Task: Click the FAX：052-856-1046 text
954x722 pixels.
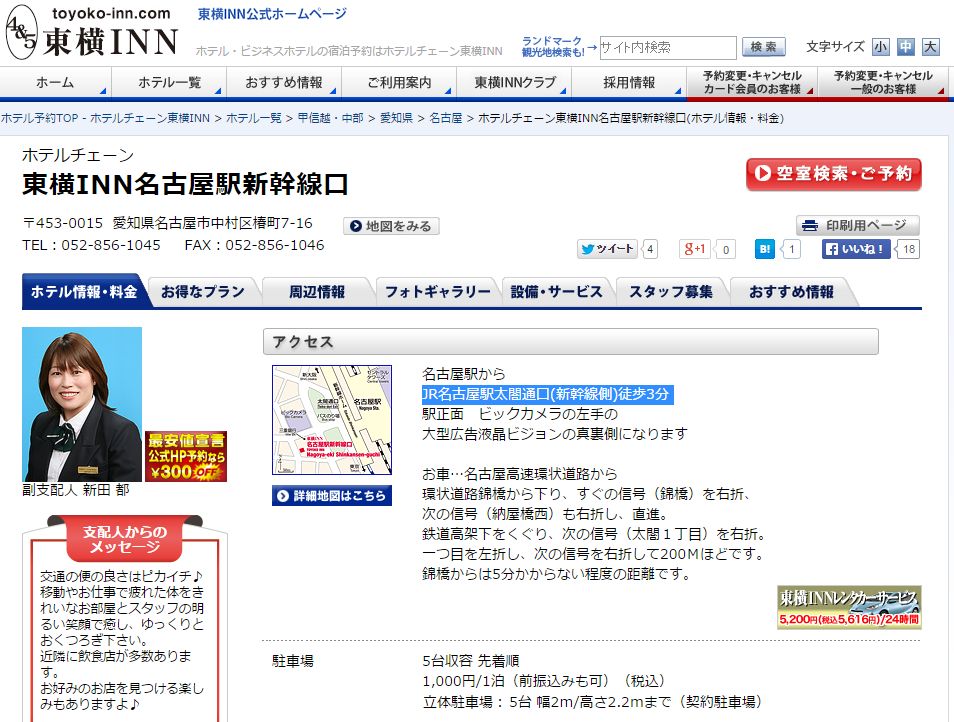Action: point(254,245)
